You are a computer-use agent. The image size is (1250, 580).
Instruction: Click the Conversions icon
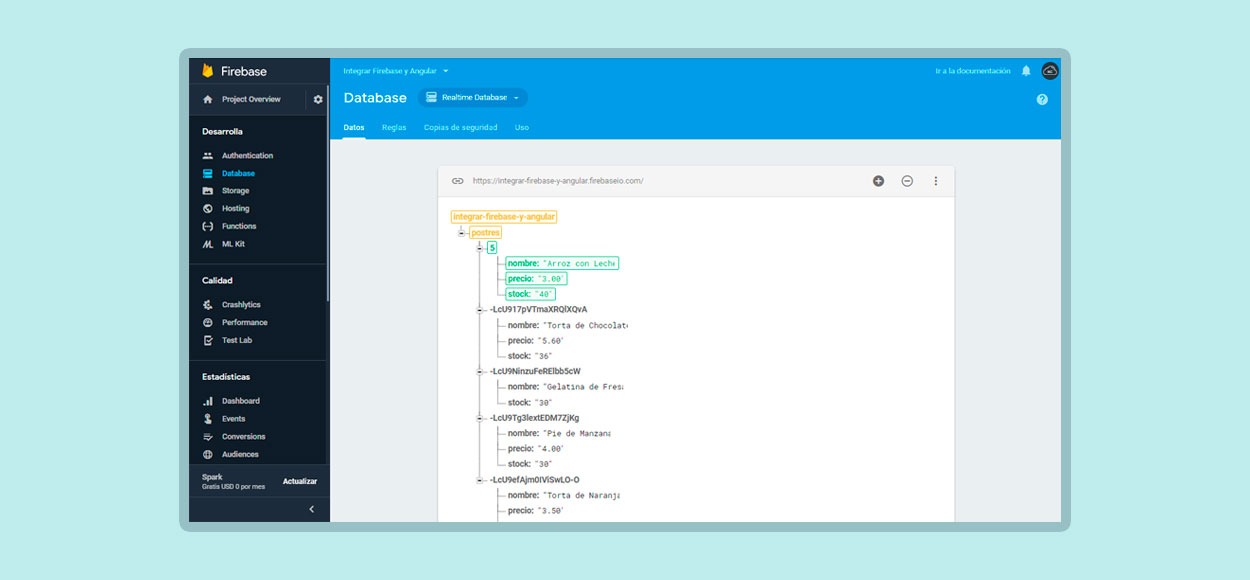click(208, 437)
